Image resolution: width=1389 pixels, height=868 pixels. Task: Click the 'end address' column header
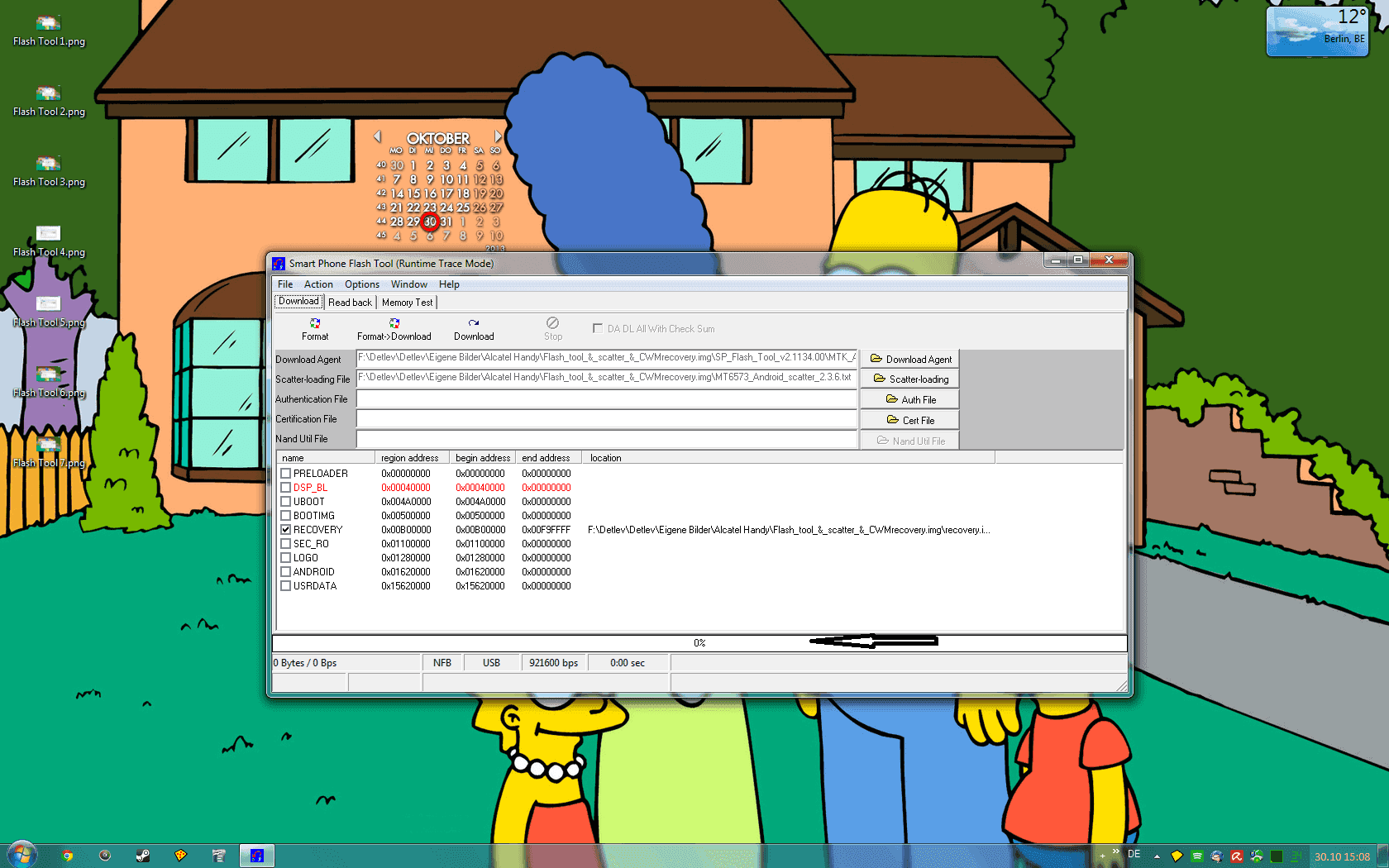tap(549, 457)
